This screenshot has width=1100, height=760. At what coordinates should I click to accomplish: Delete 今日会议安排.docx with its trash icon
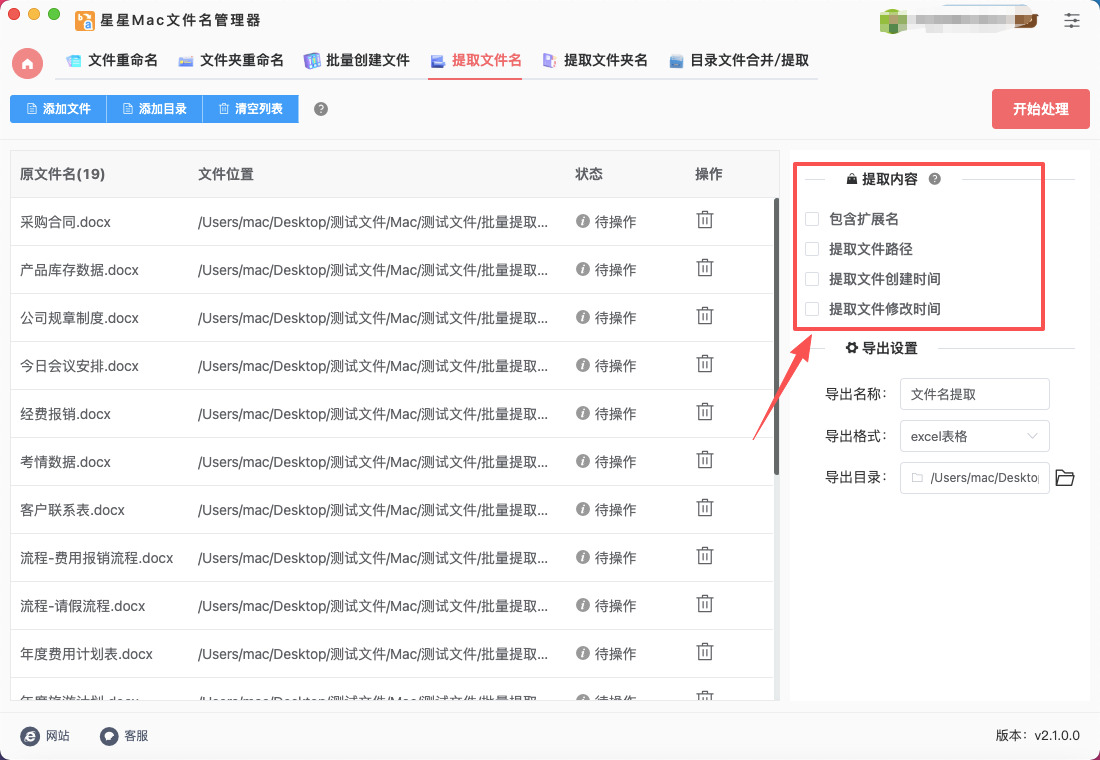click(705, 364)
